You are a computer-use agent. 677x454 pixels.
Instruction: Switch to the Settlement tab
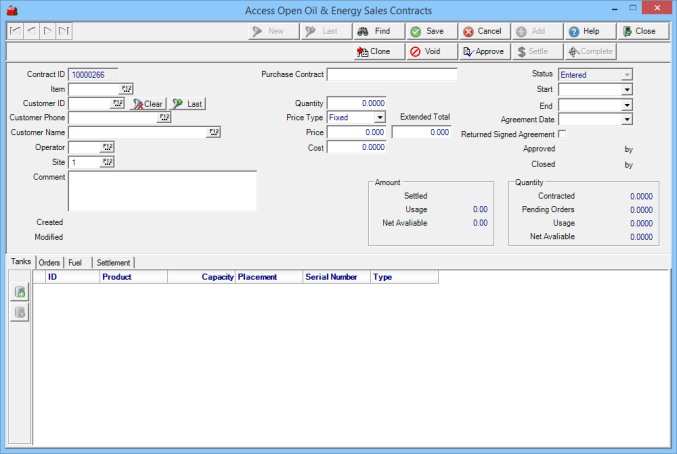(113, 262)
